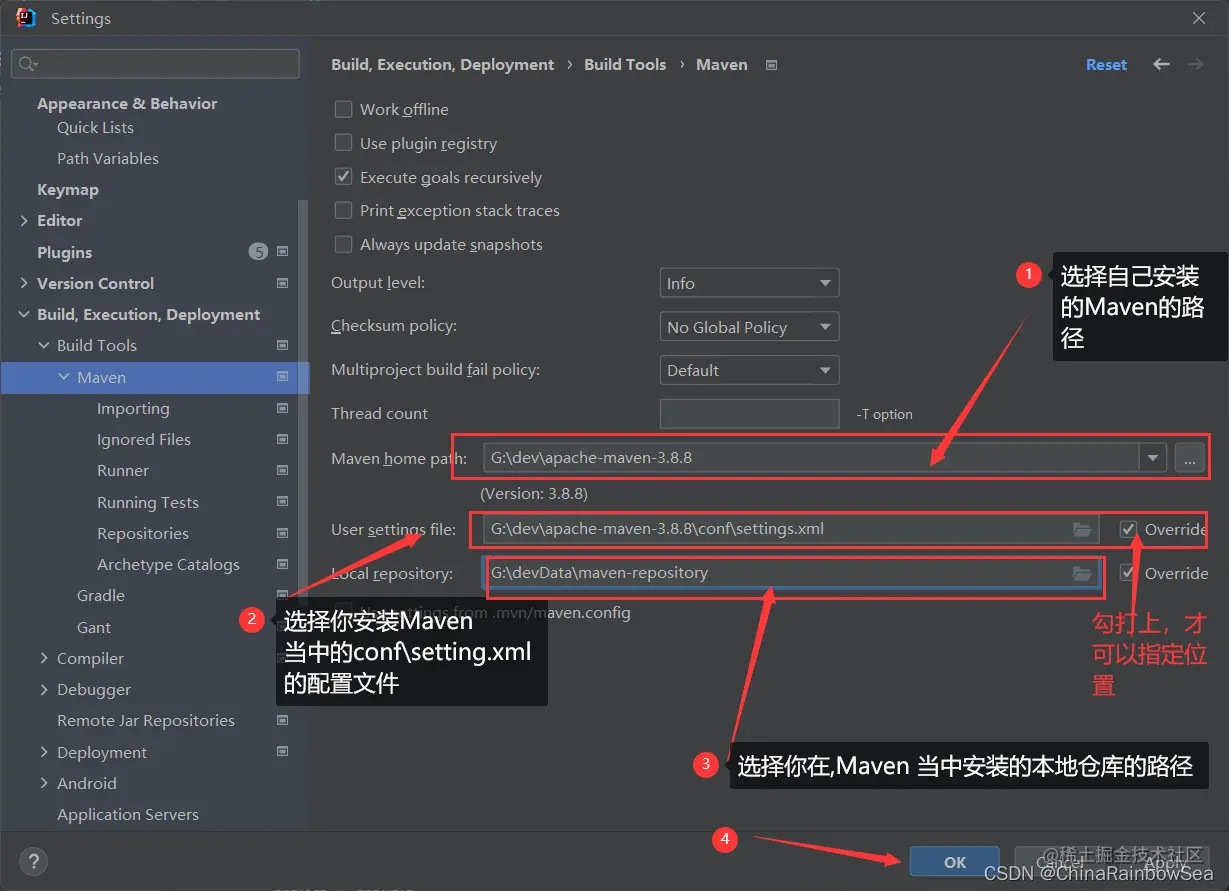Open Path Variables settings page

(108, 158)
